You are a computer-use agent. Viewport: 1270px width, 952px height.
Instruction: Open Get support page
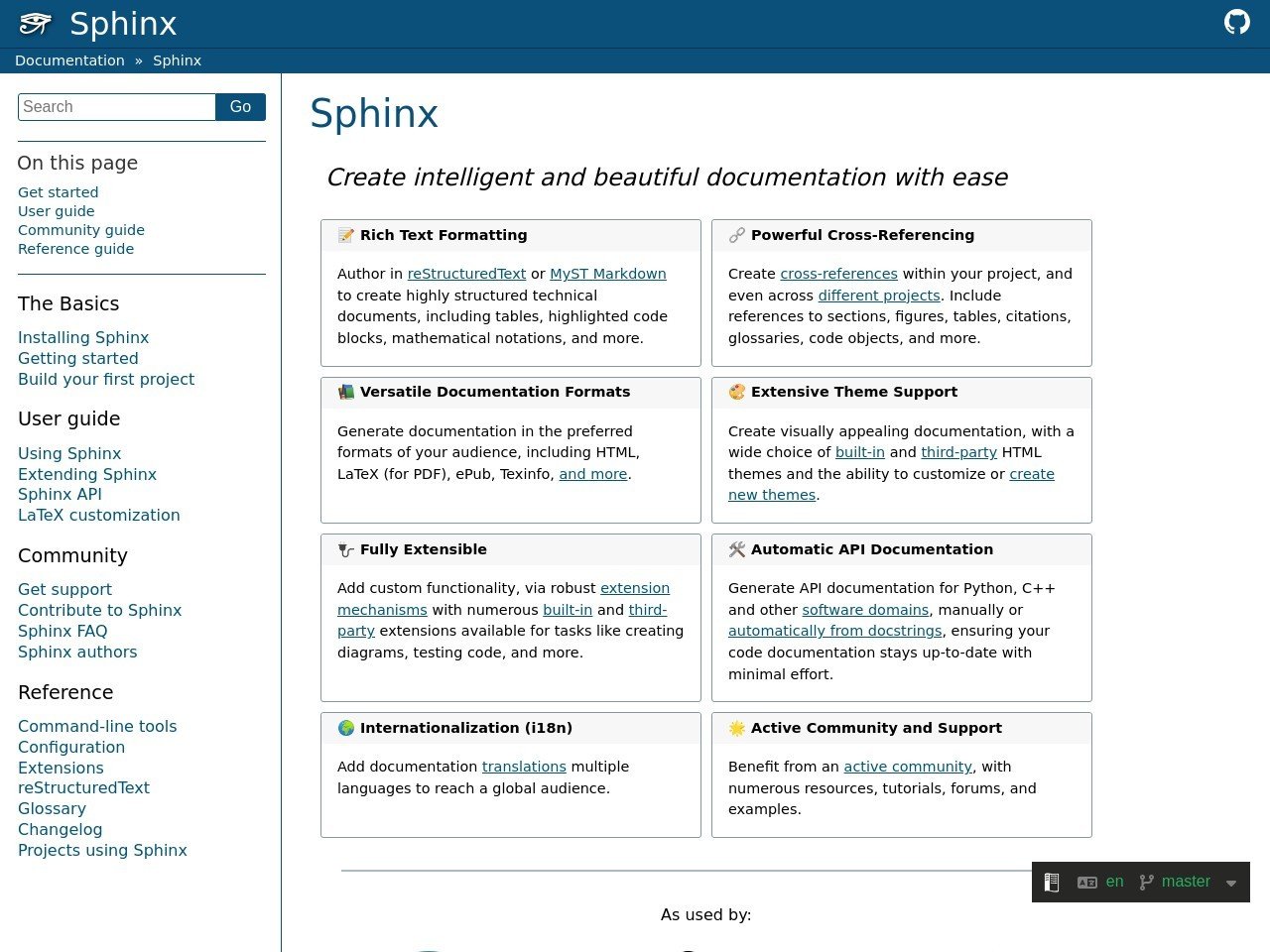[64, 590]
